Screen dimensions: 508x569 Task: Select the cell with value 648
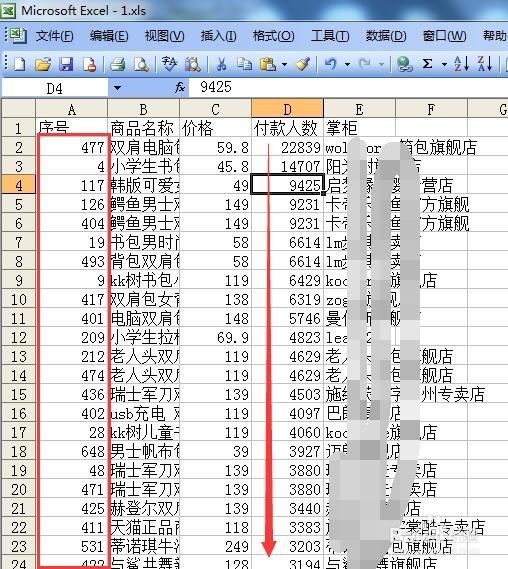pos(71,451)
